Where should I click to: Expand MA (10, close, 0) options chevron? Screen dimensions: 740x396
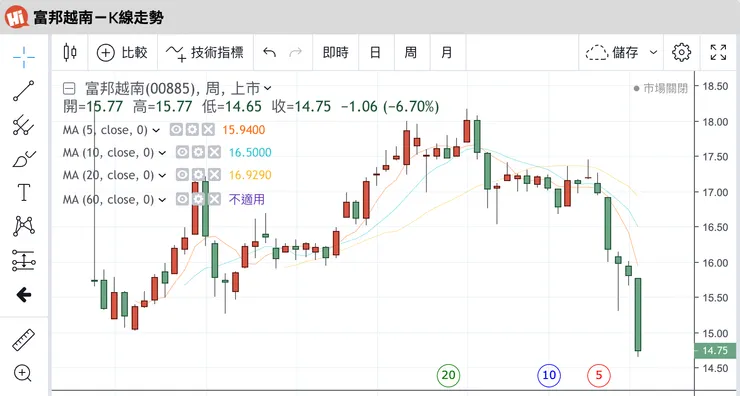click(162, 152)
